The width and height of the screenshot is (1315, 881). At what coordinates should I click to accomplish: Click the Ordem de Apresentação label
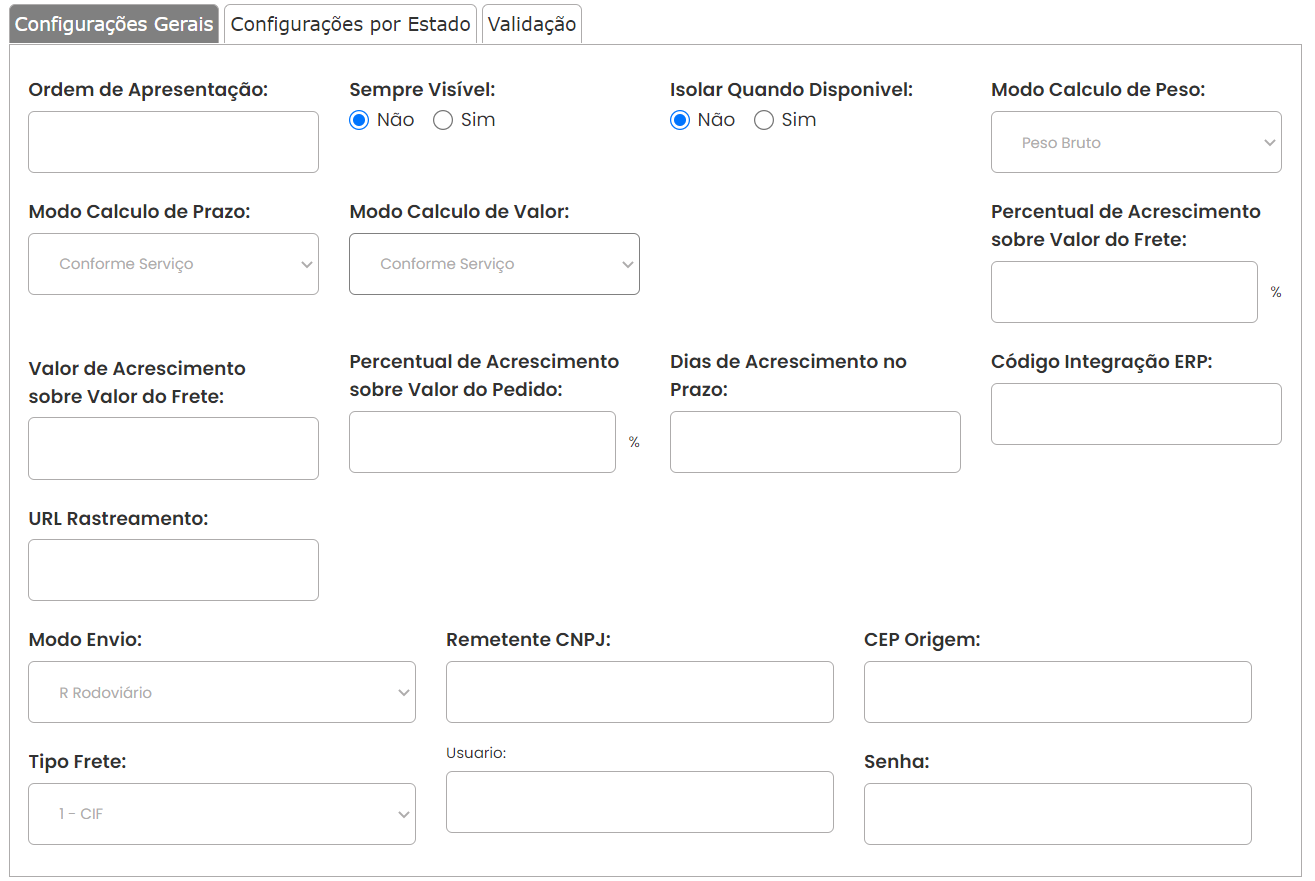[x=149, y=90]
